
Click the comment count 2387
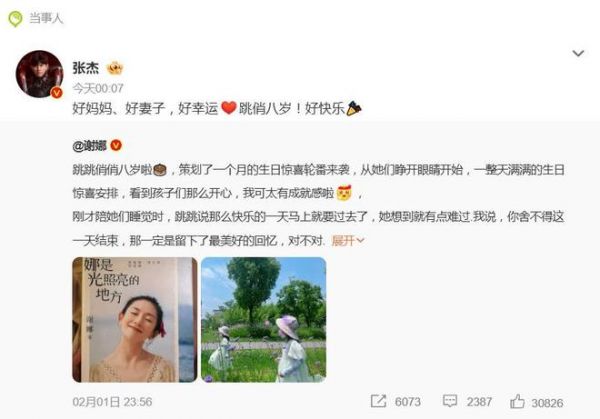(x=479, y=402)
